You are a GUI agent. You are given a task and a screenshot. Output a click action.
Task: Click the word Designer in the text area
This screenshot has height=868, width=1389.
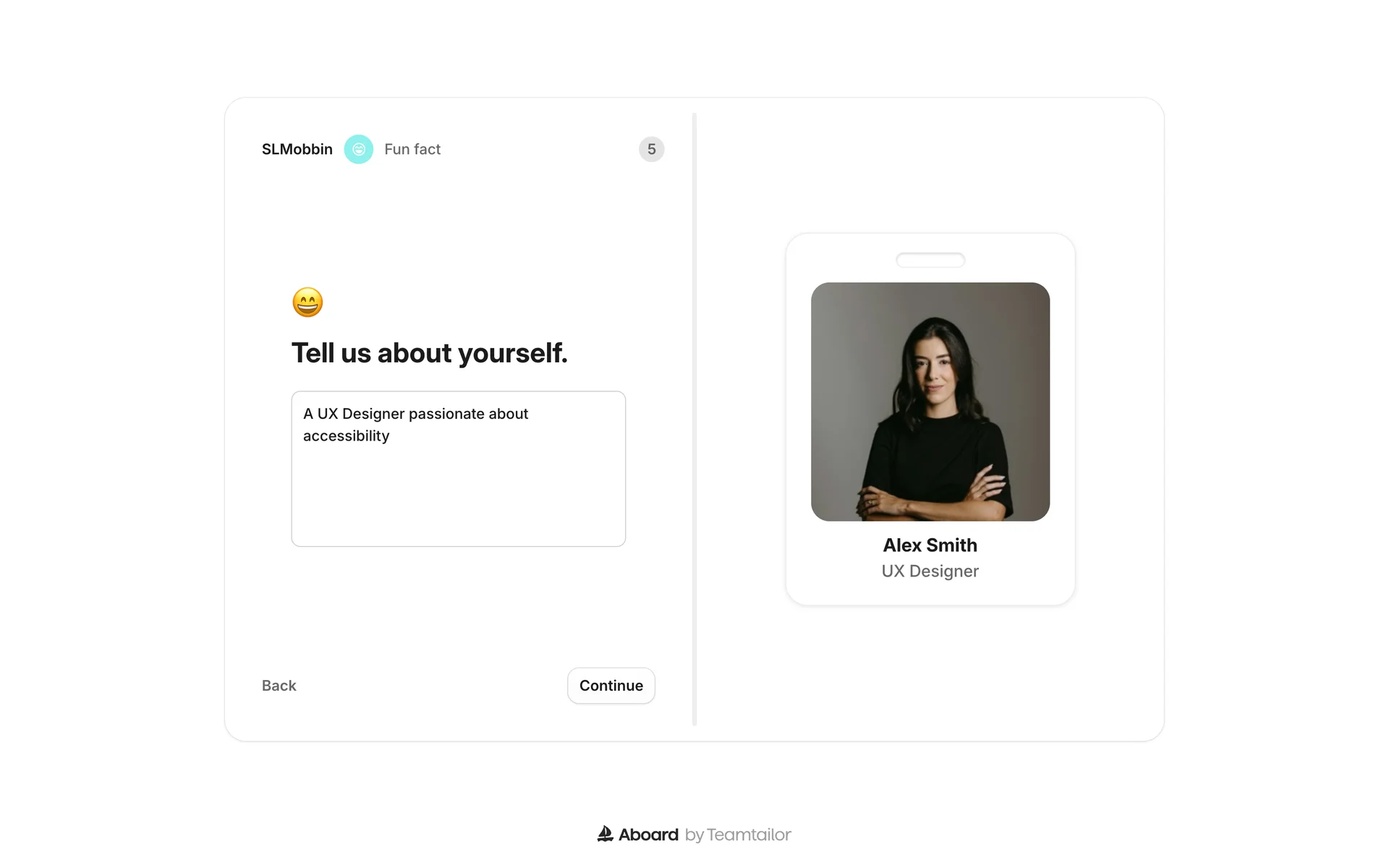tap(373, 414)
